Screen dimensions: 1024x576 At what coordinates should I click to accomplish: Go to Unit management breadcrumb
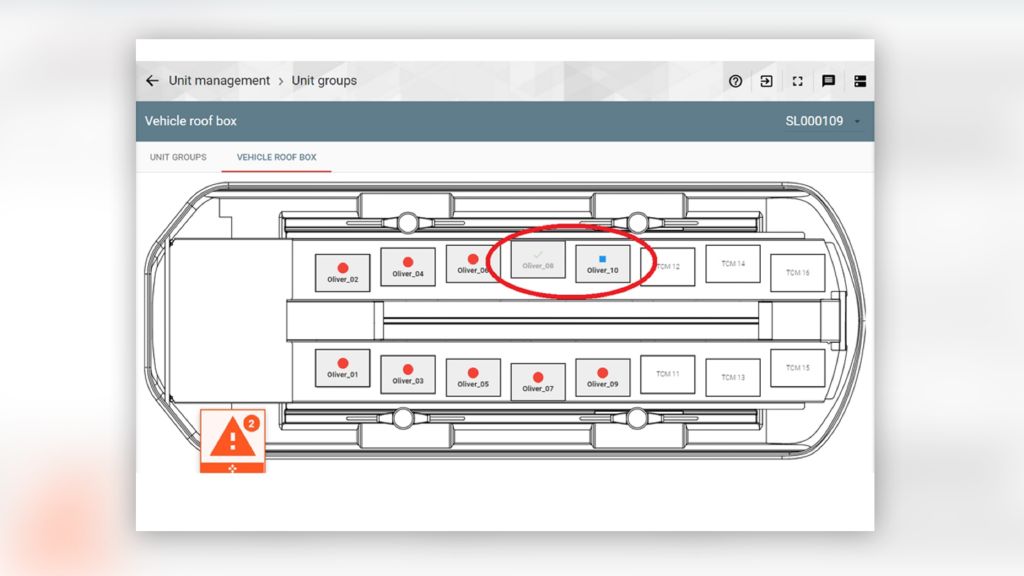(219, 81)
